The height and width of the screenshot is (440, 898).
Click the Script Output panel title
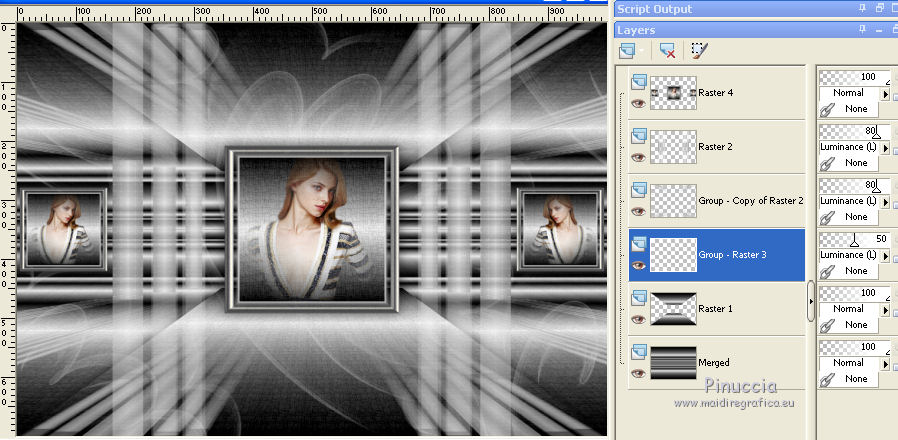tap(655, 9)
